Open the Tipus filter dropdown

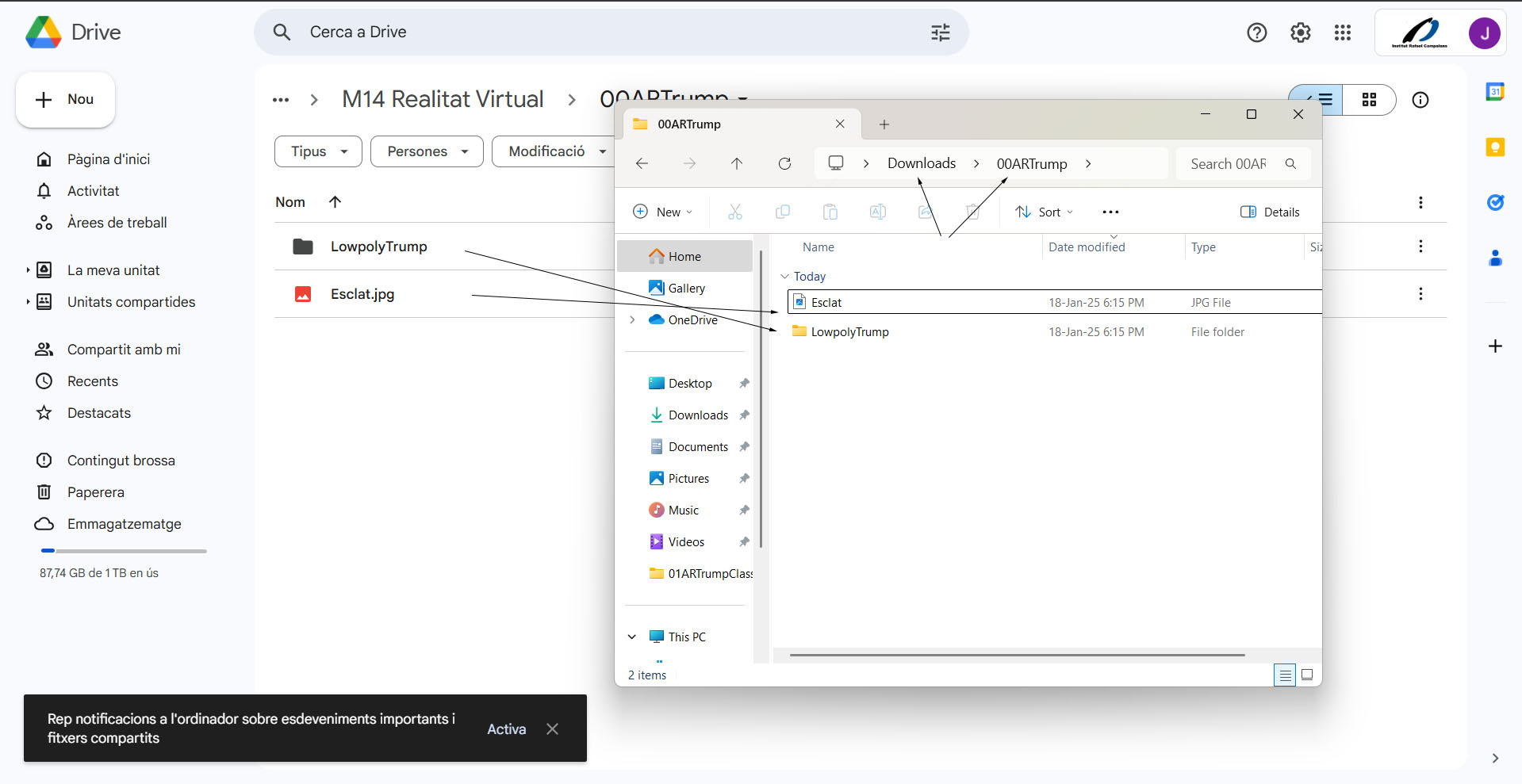[x=318, y=151]
